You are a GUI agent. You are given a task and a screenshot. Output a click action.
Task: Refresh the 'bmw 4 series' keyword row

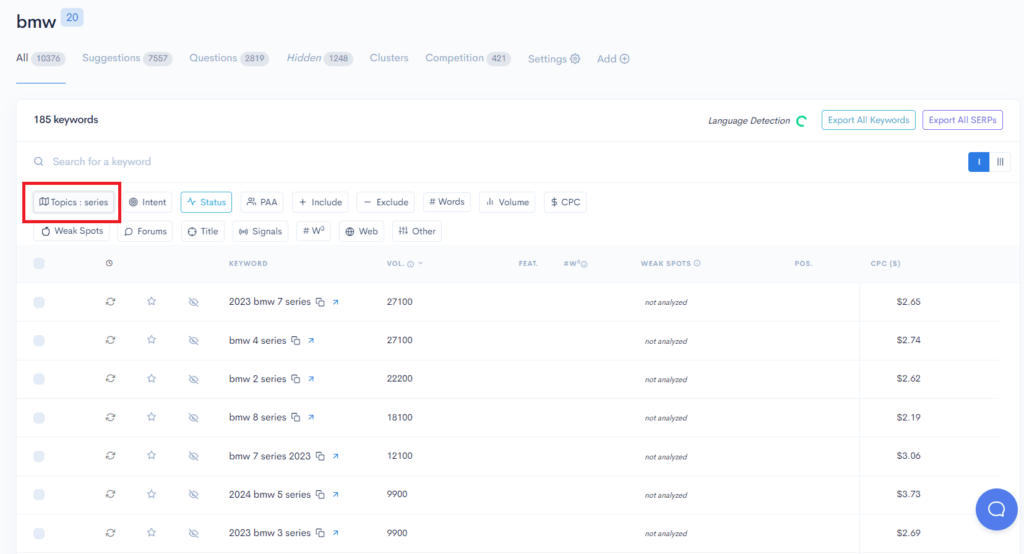110,340
